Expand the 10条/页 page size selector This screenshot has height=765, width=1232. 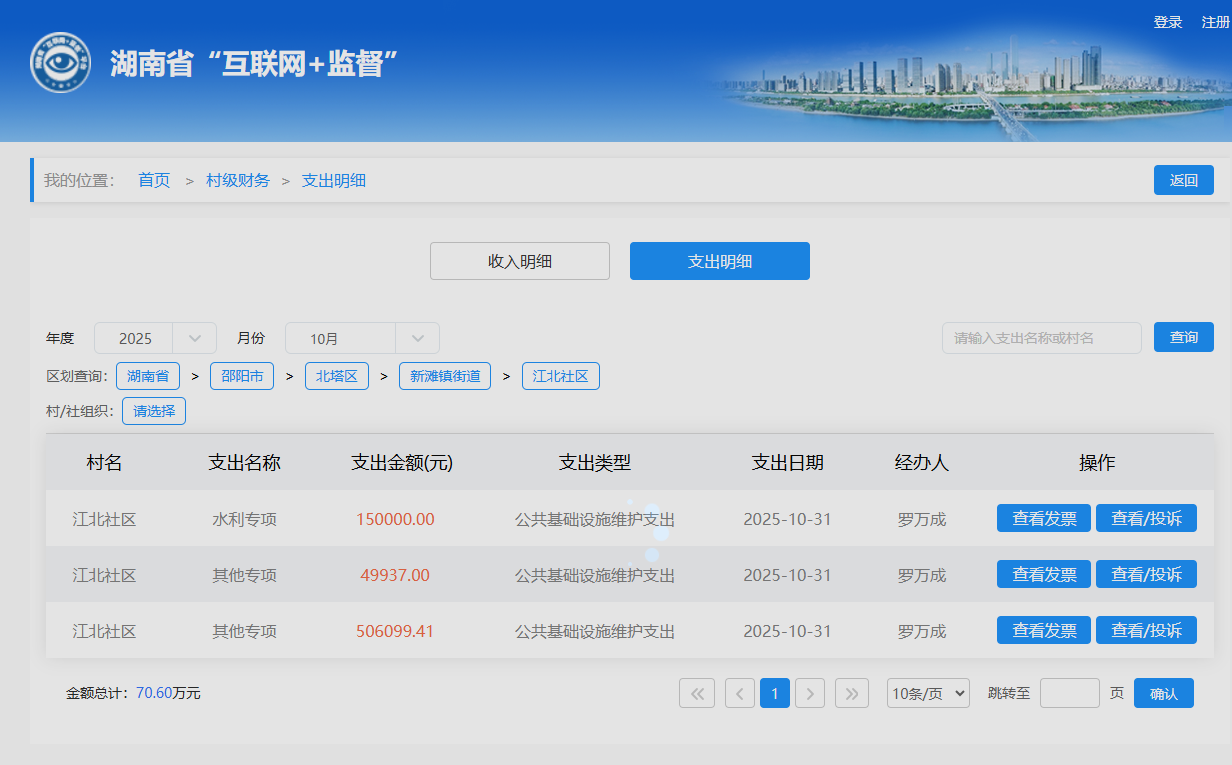click(928, 693)
